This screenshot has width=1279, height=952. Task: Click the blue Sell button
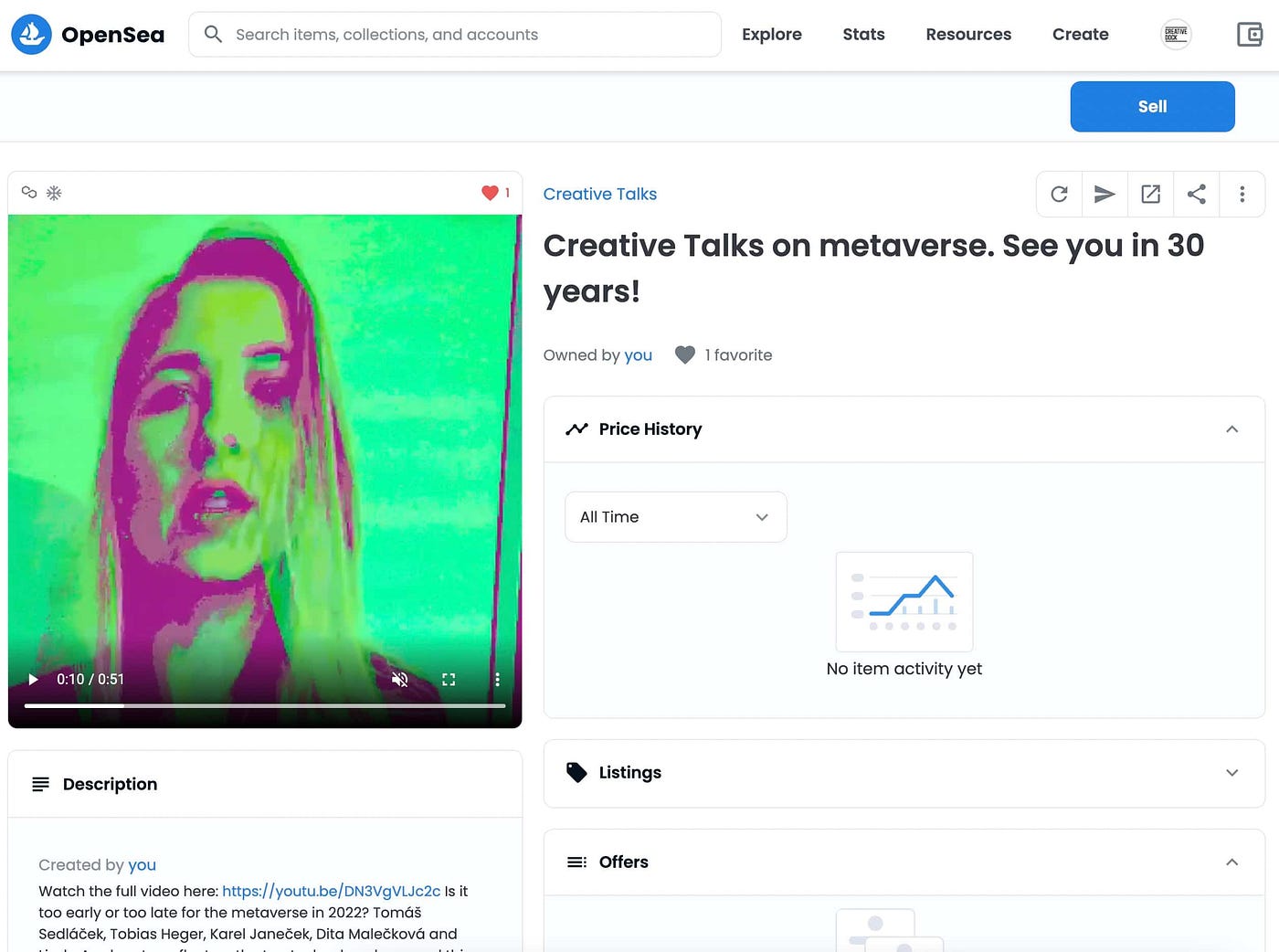(x=1152, y=107)
